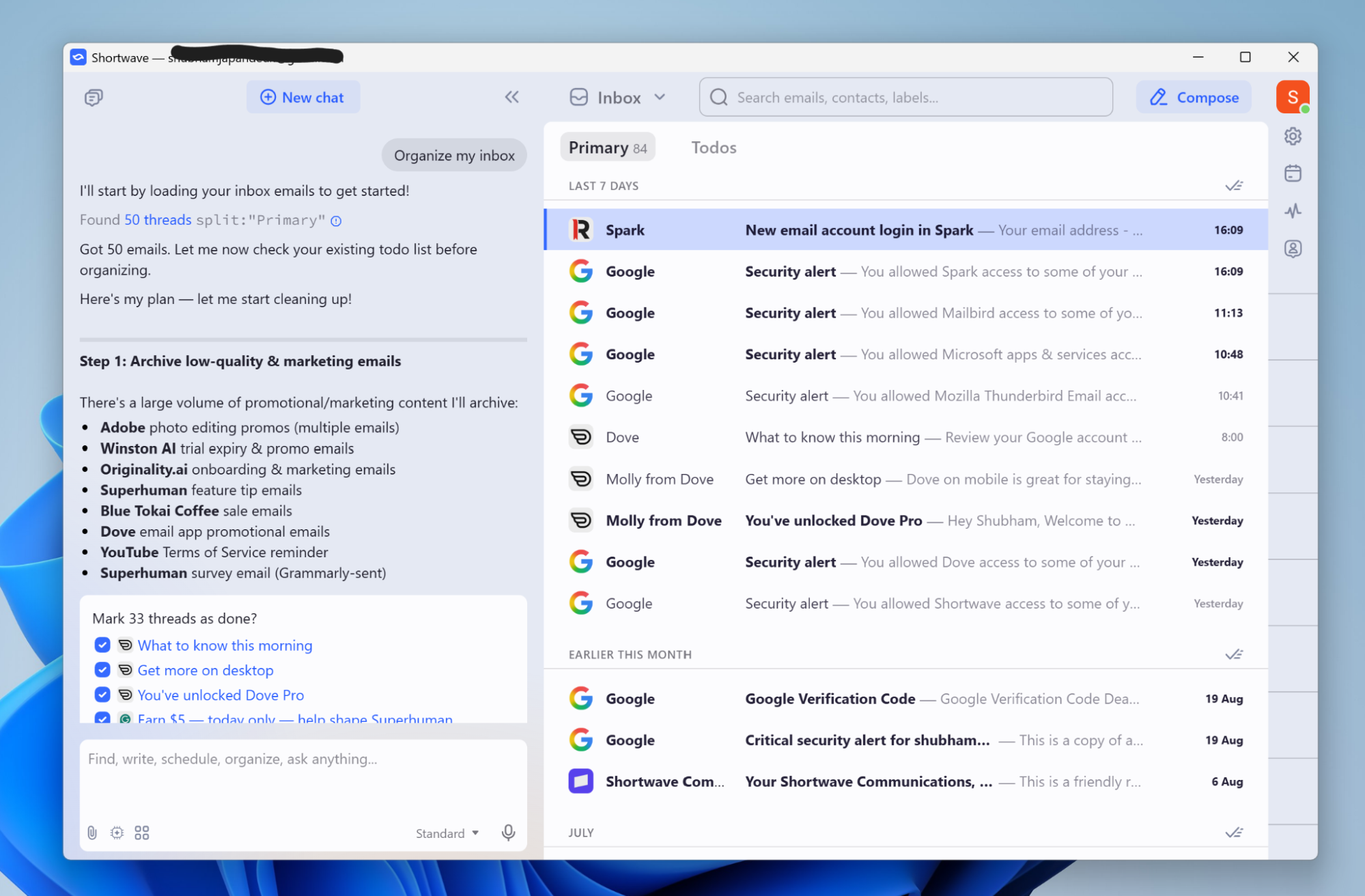This screenshot has width=1365, height=896.
Task: Open Get more on desktop link
Action: 206,670
